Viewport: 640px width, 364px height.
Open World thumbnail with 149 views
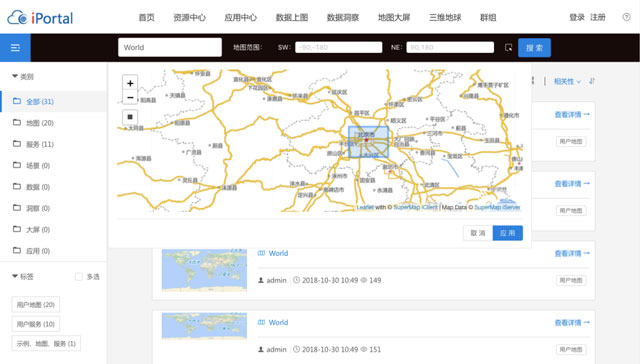[x=204, y=270]
